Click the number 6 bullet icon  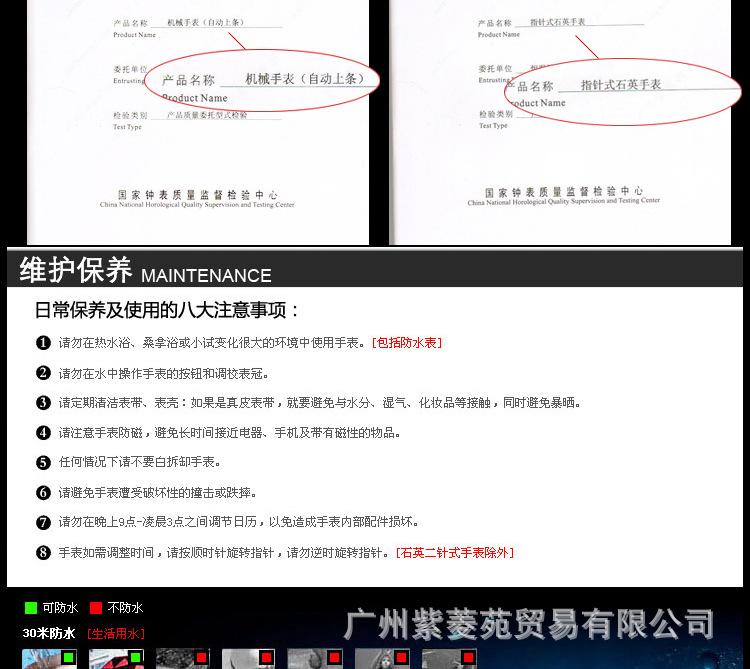(43, 493)
